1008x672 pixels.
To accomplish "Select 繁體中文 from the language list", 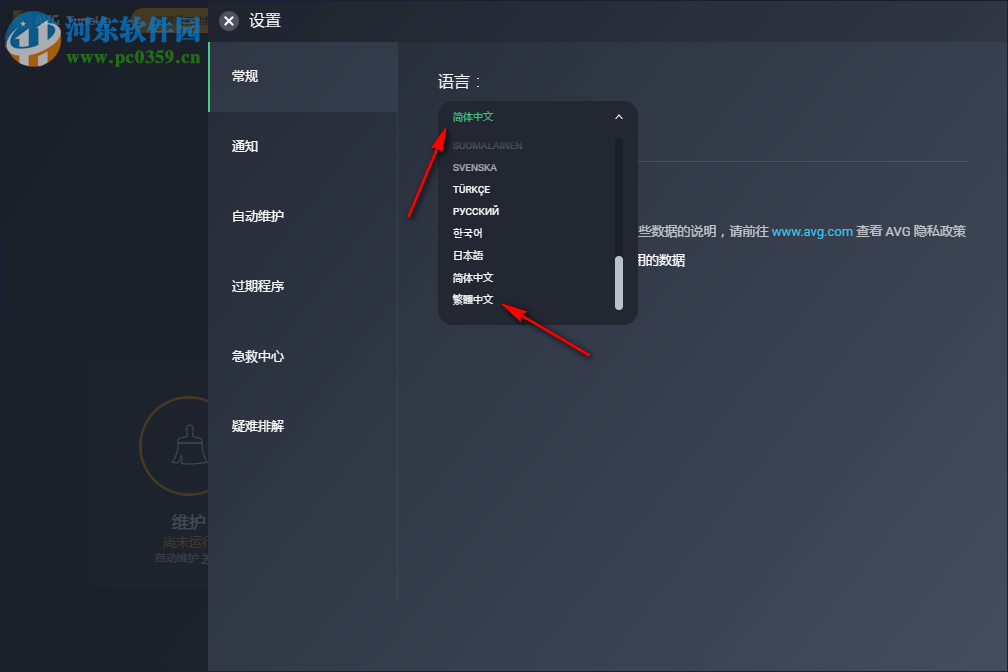I will [473, 299].
